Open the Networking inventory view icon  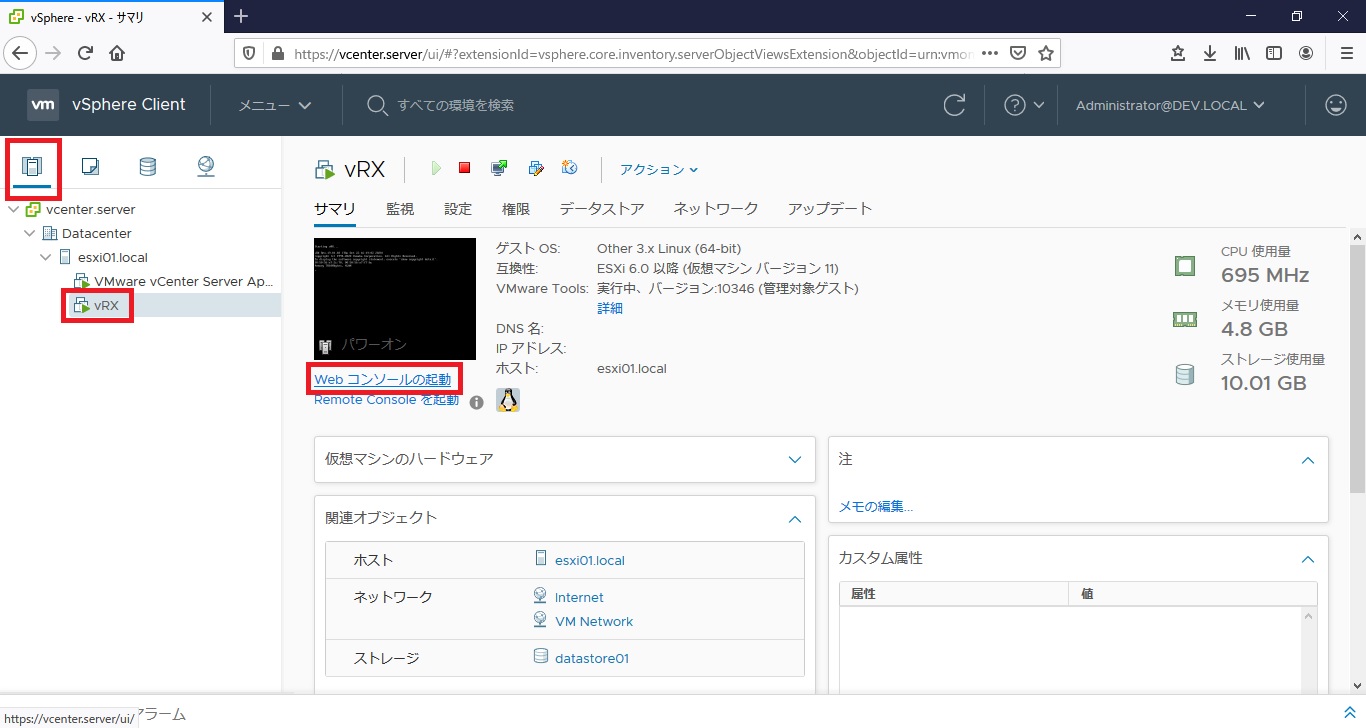(x=206, y=167)
